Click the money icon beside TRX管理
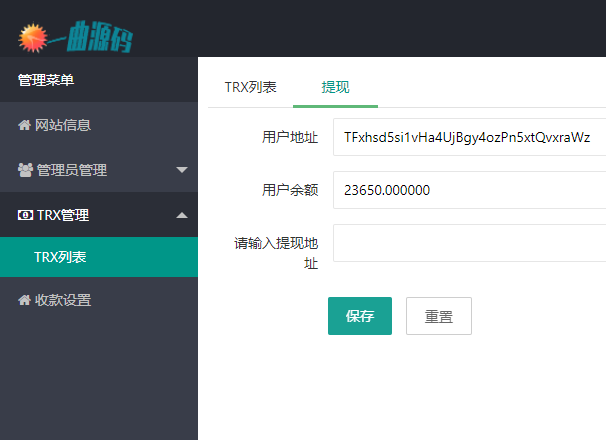The width and height of the screenshot is (606, 440). click(25, 215)
